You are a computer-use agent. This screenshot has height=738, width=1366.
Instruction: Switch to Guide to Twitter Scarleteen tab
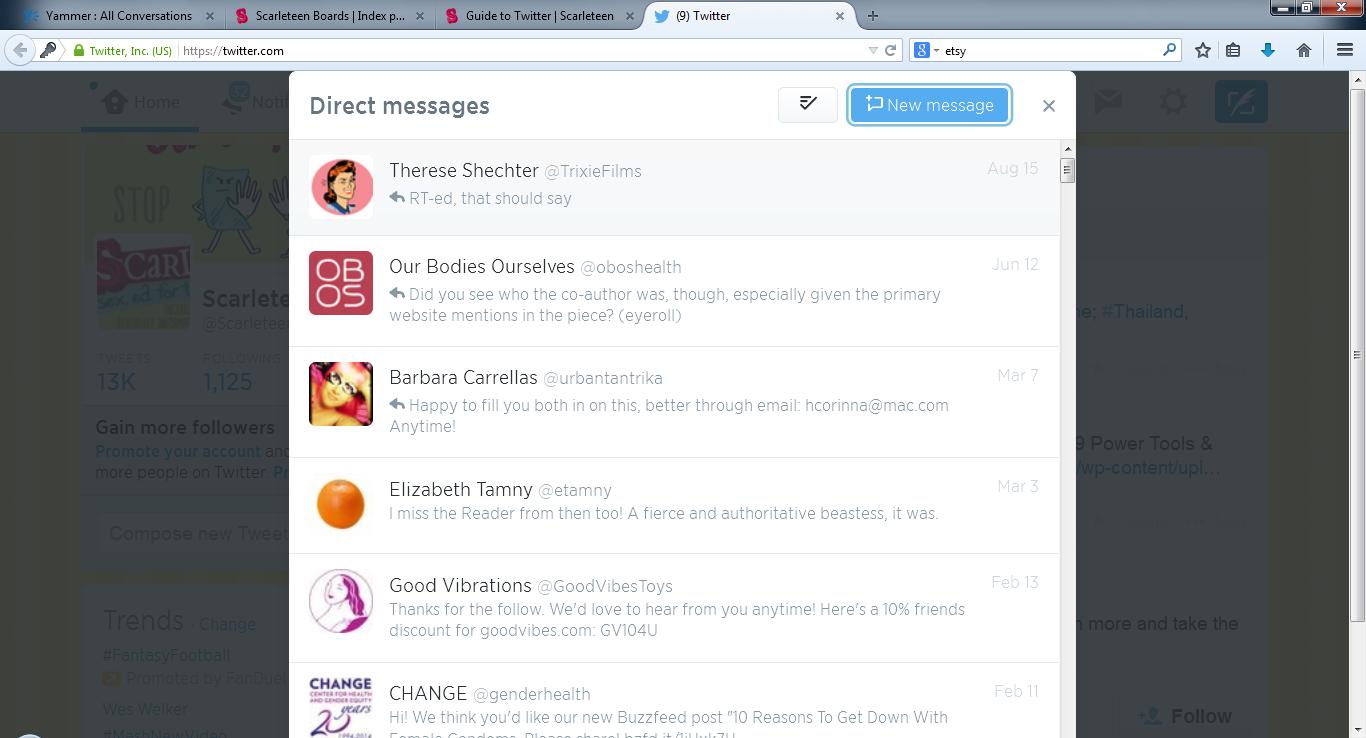(x=540, y=16)
